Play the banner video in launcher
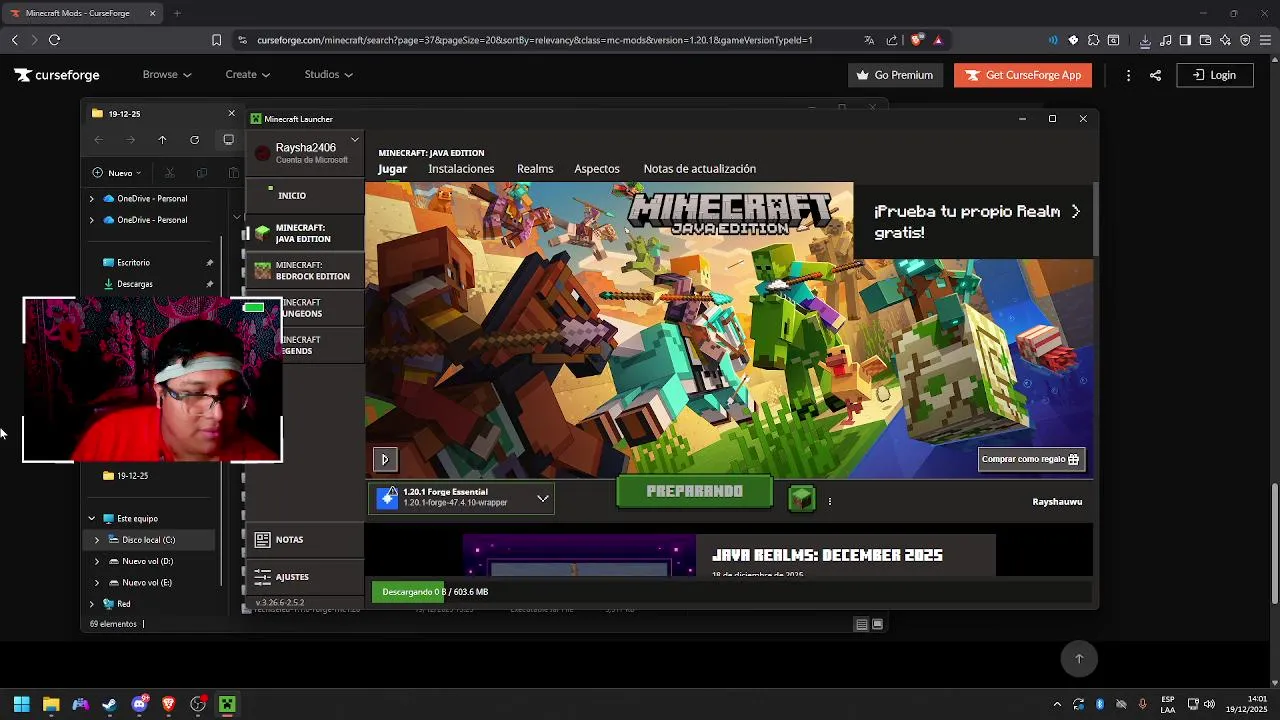1280x720 pixels. click(385, 460)
